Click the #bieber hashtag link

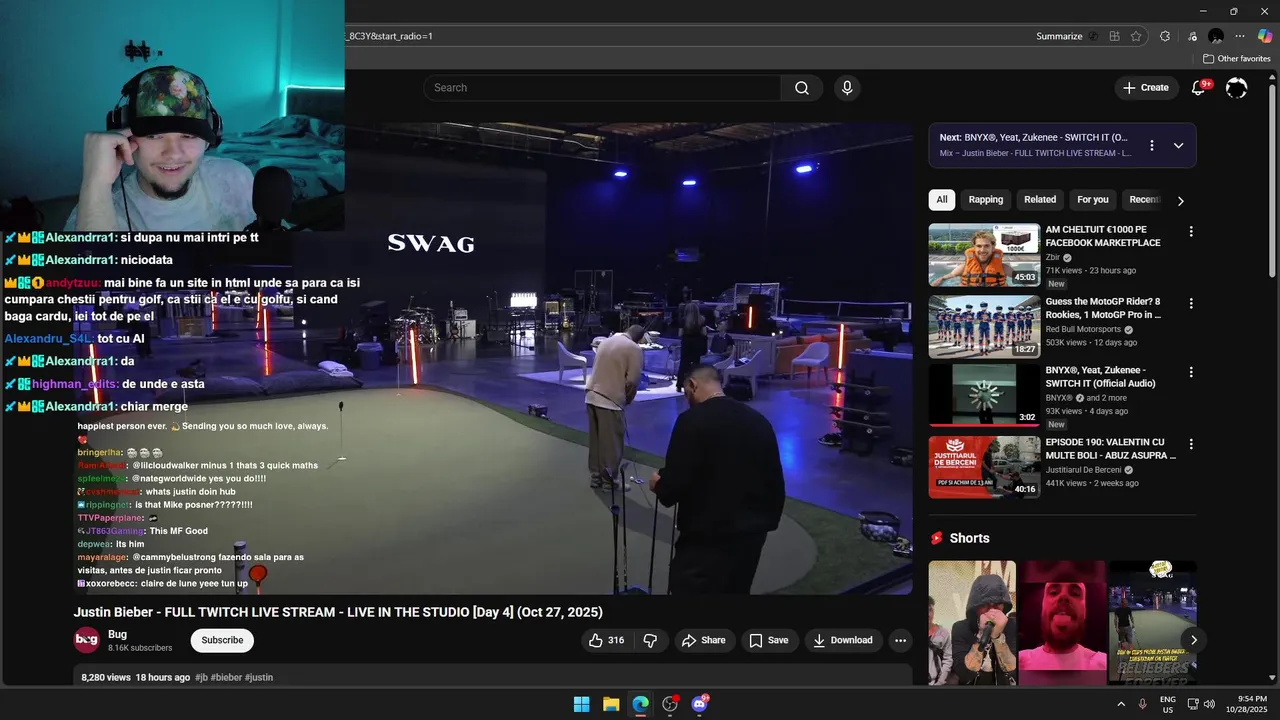(226, 677)
